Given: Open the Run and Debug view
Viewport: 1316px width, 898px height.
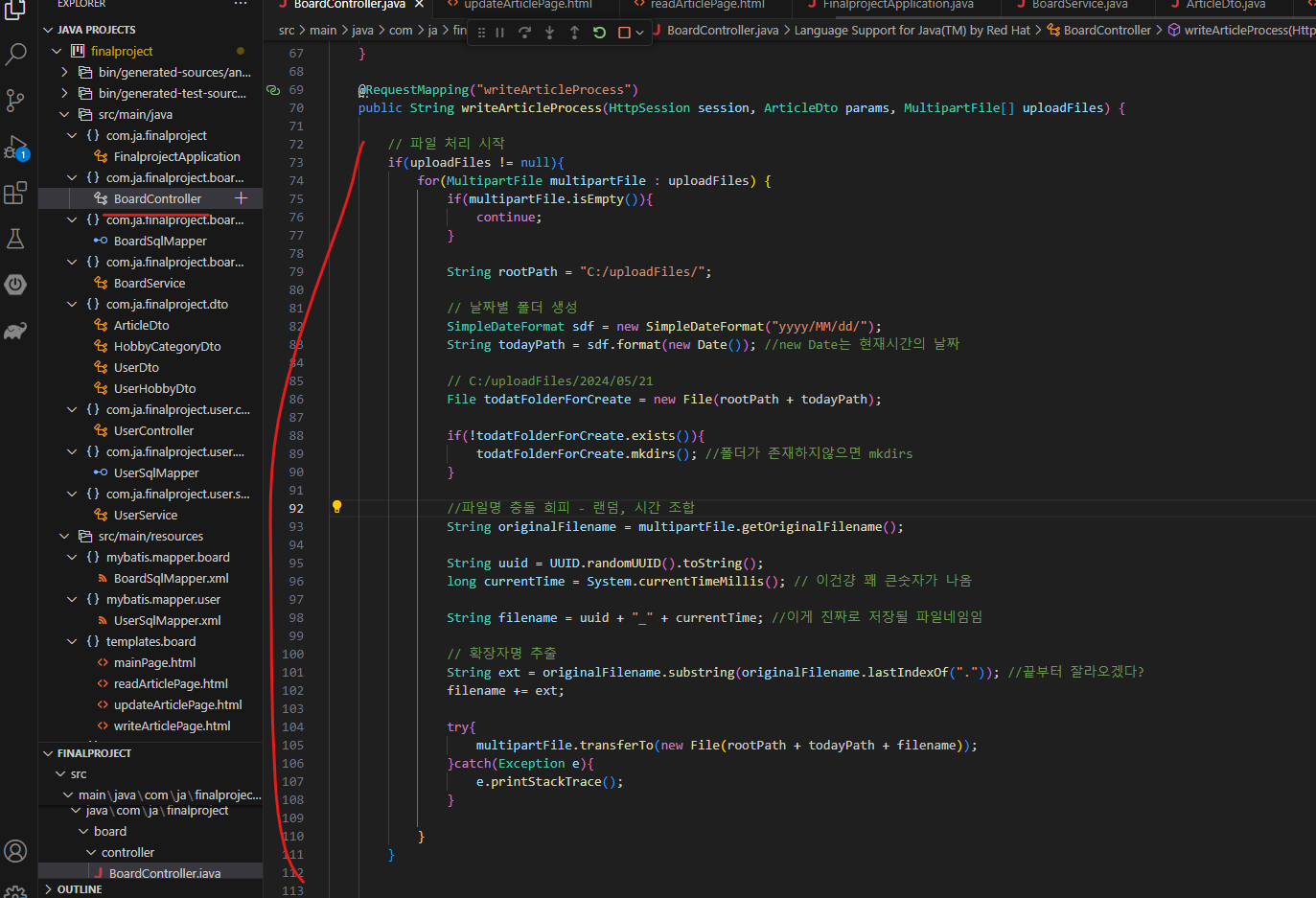Looking at the screenshot, I should click(x=15, y=147).
